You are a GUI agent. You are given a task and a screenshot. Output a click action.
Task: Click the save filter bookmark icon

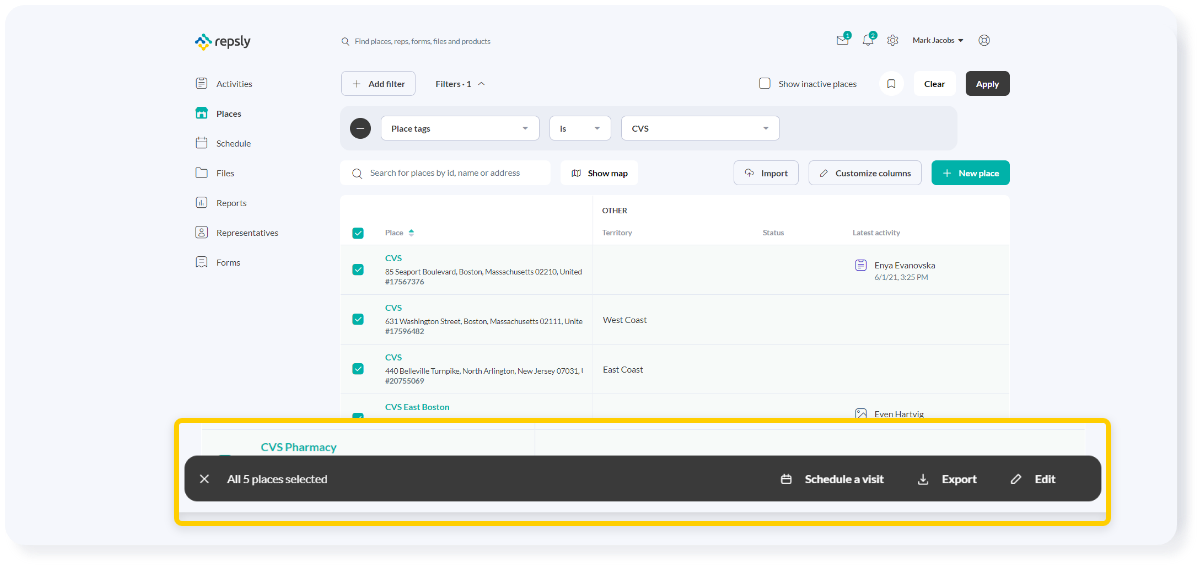891,84
